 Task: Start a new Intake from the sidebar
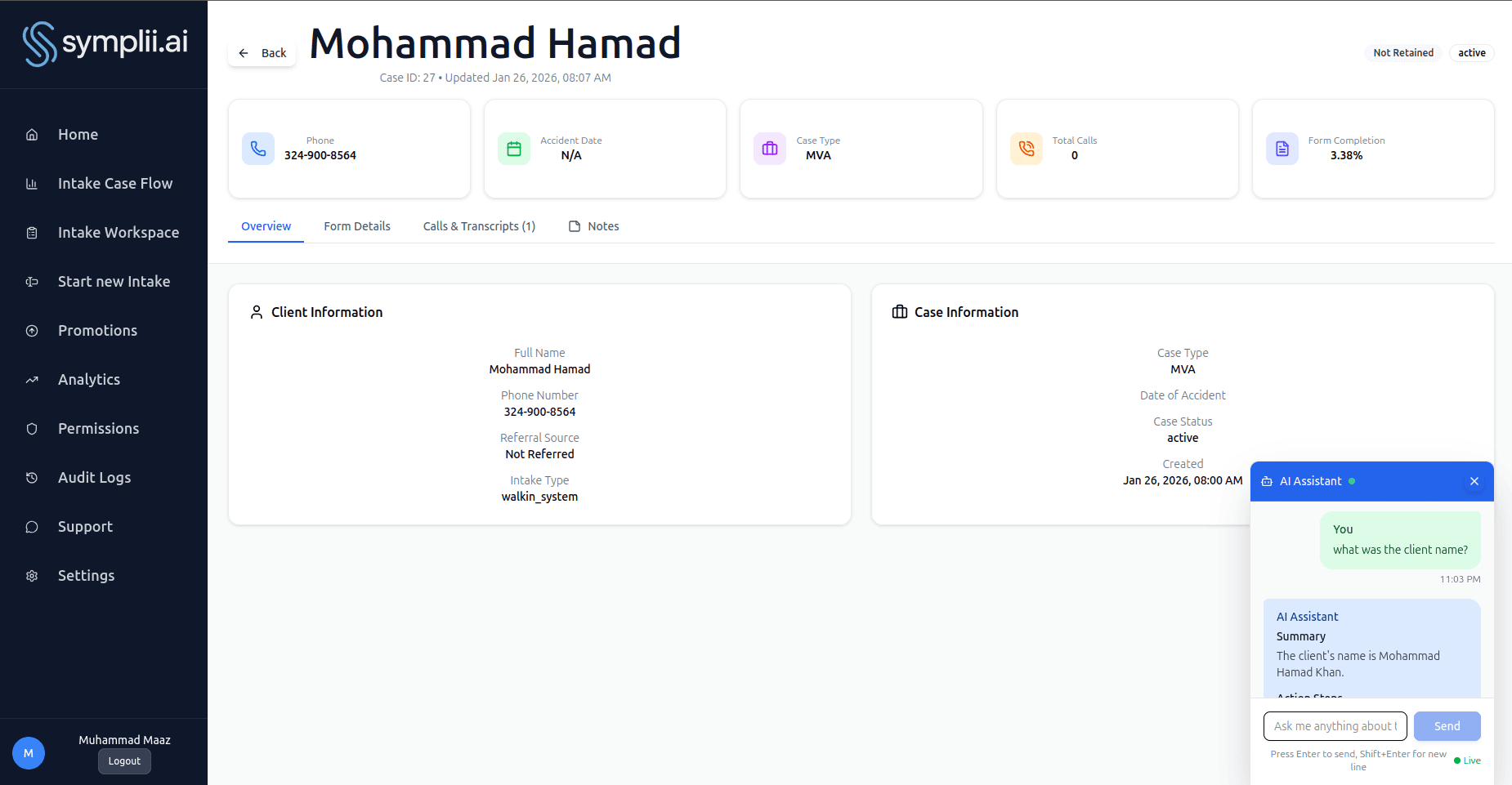point(114,281)
